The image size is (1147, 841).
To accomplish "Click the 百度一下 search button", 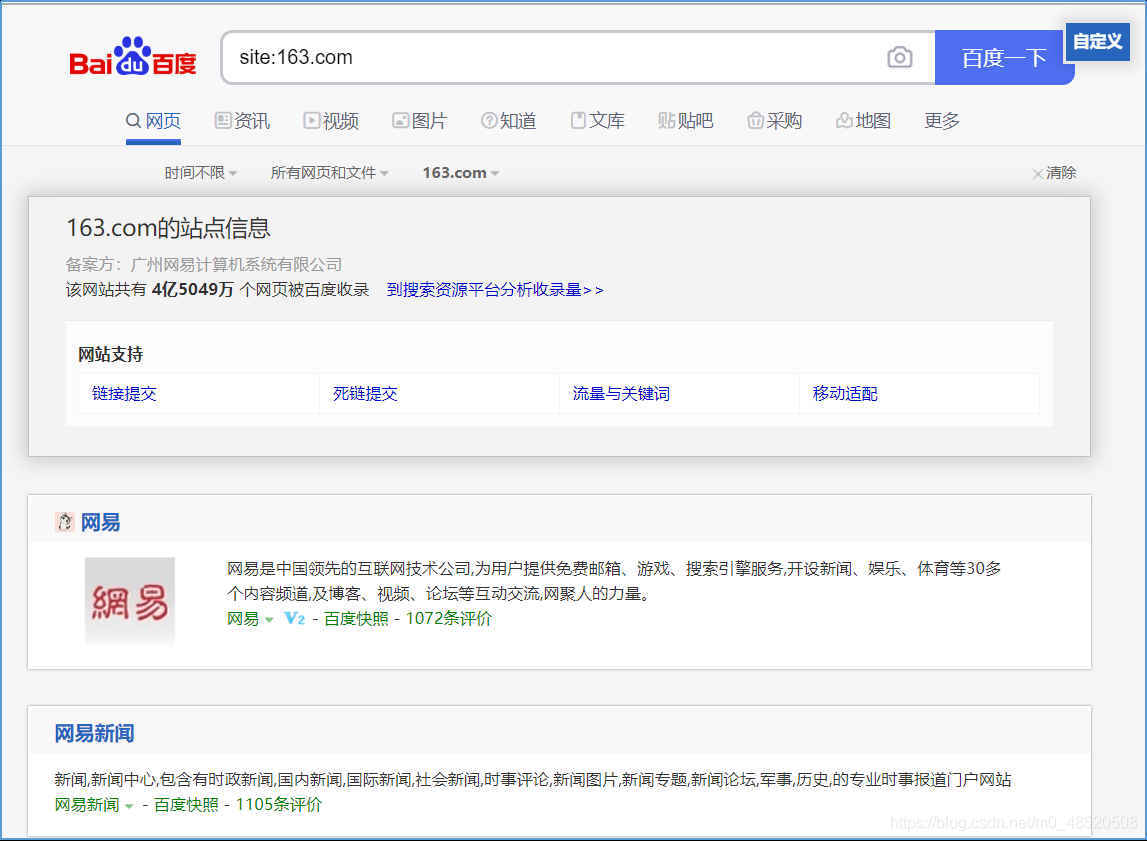I will (1004, 58).
